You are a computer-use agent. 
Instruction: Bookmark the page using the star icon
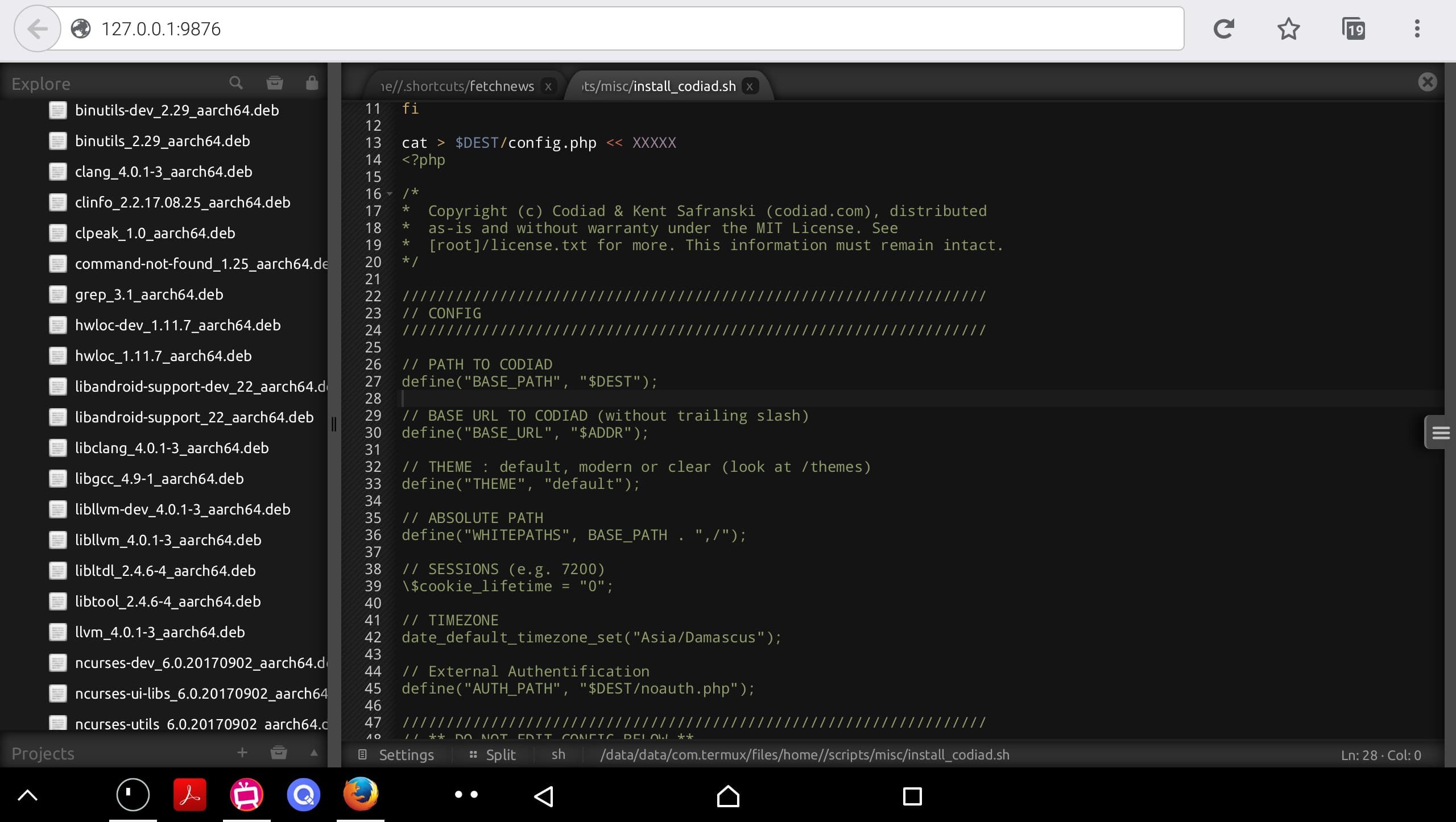click(1289, 28)
